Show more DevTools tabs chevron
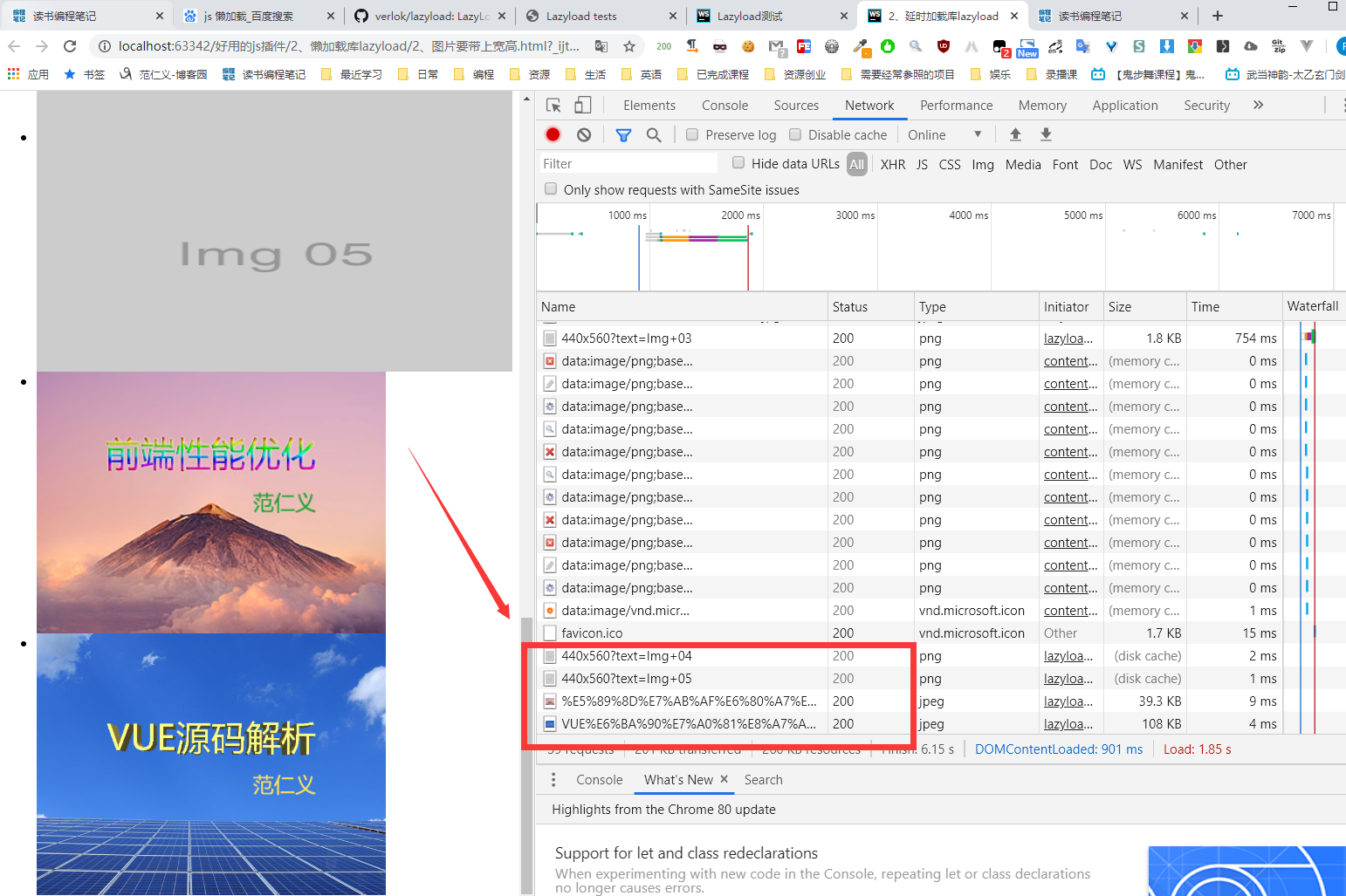The height and width of the screenshot is (896, 1346). point(1258,105)
